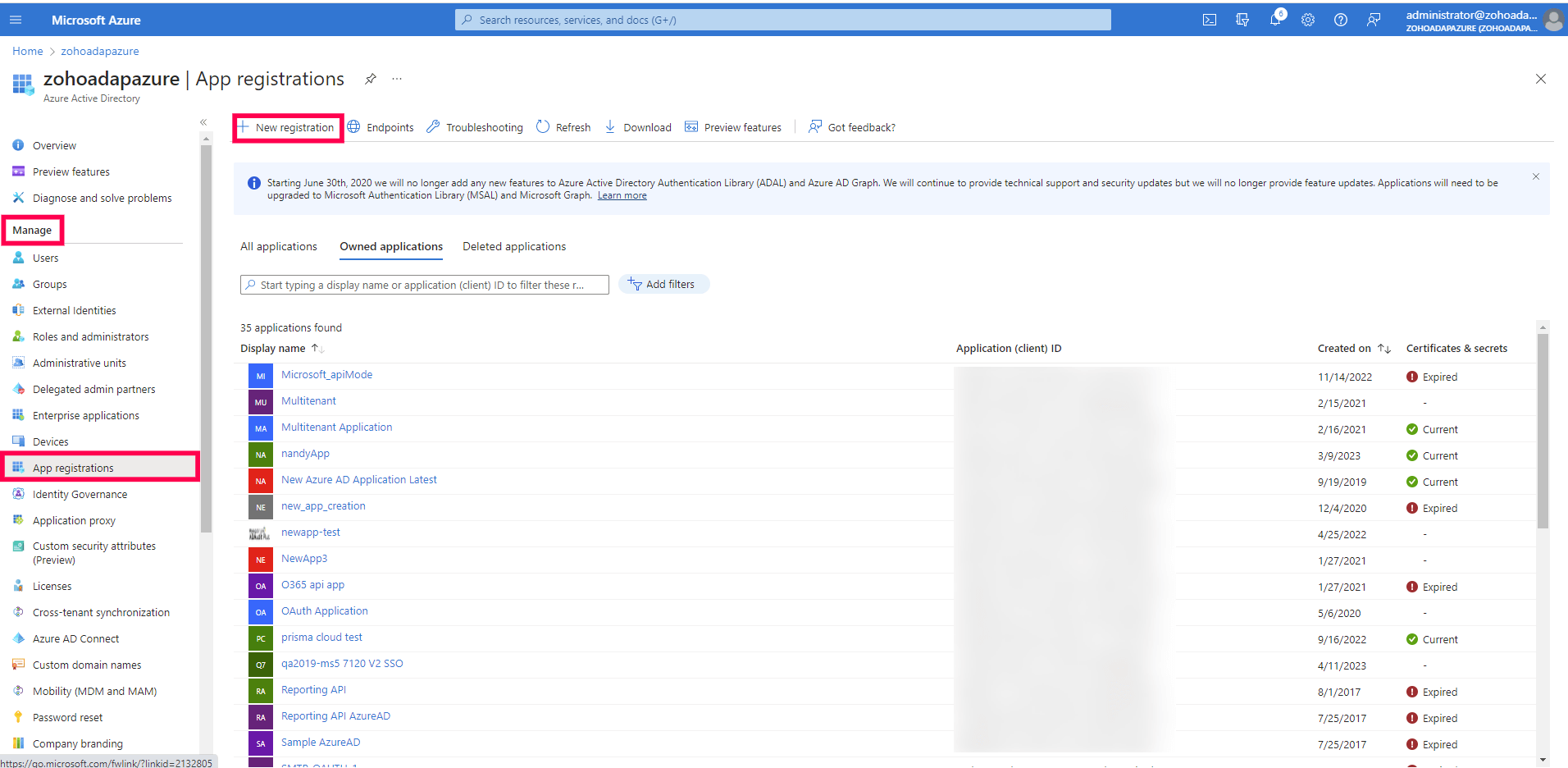Open the Reporting API AzureAD application
Viewport: 1568px width, 768px height.
(335, 715)
